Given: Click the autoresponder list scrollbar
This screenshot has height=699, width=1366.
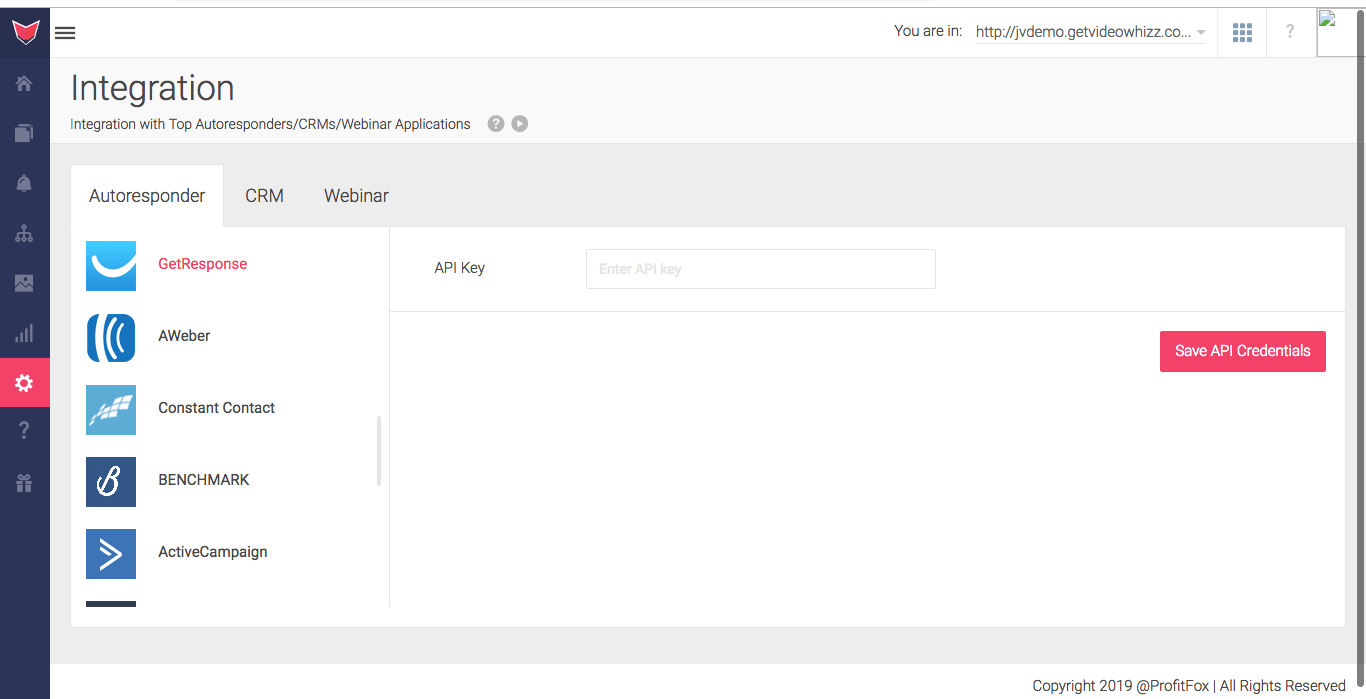Looking at the screenshot, I should click(379, 451).
